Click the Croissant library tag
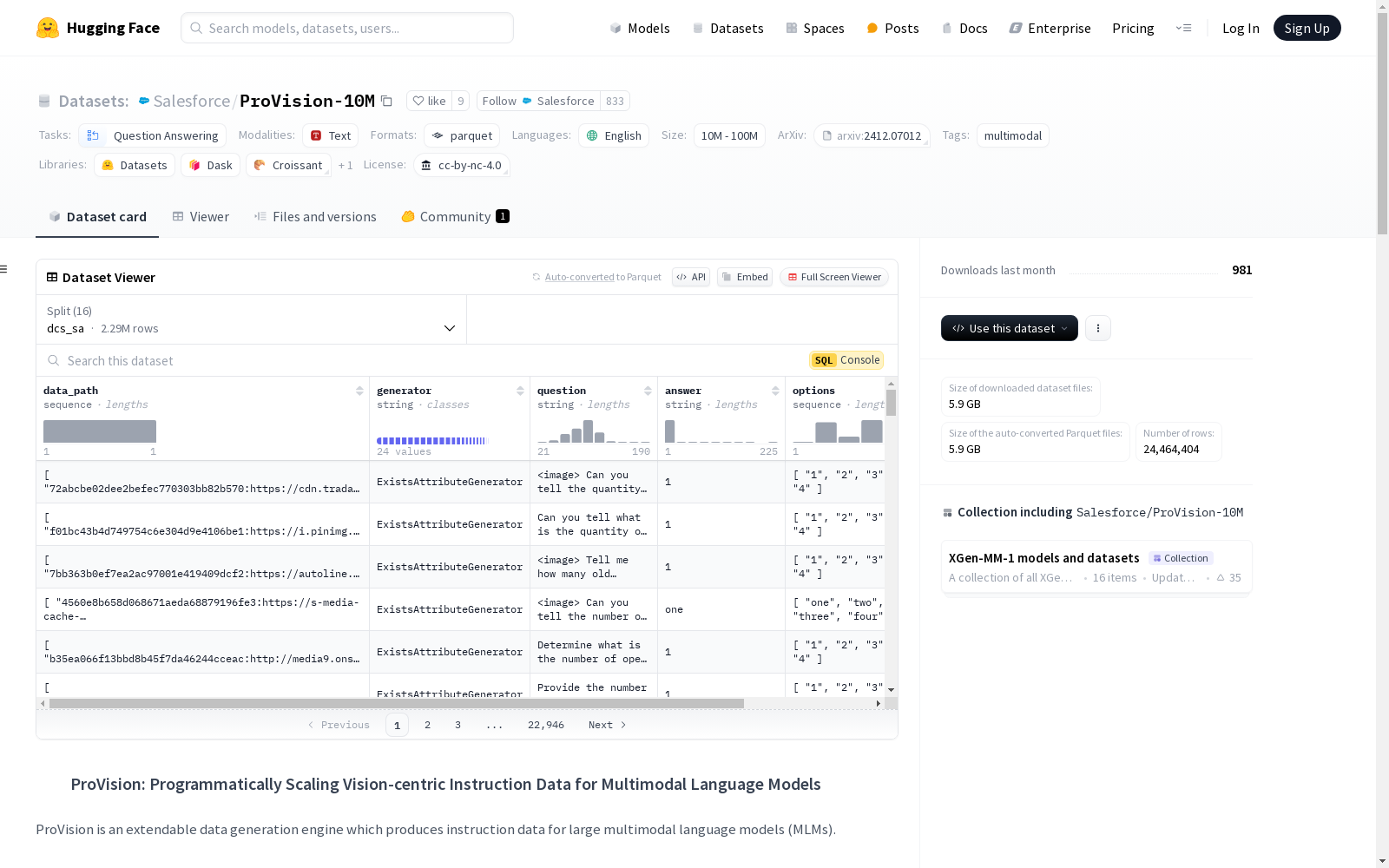 tap(288, 165)
